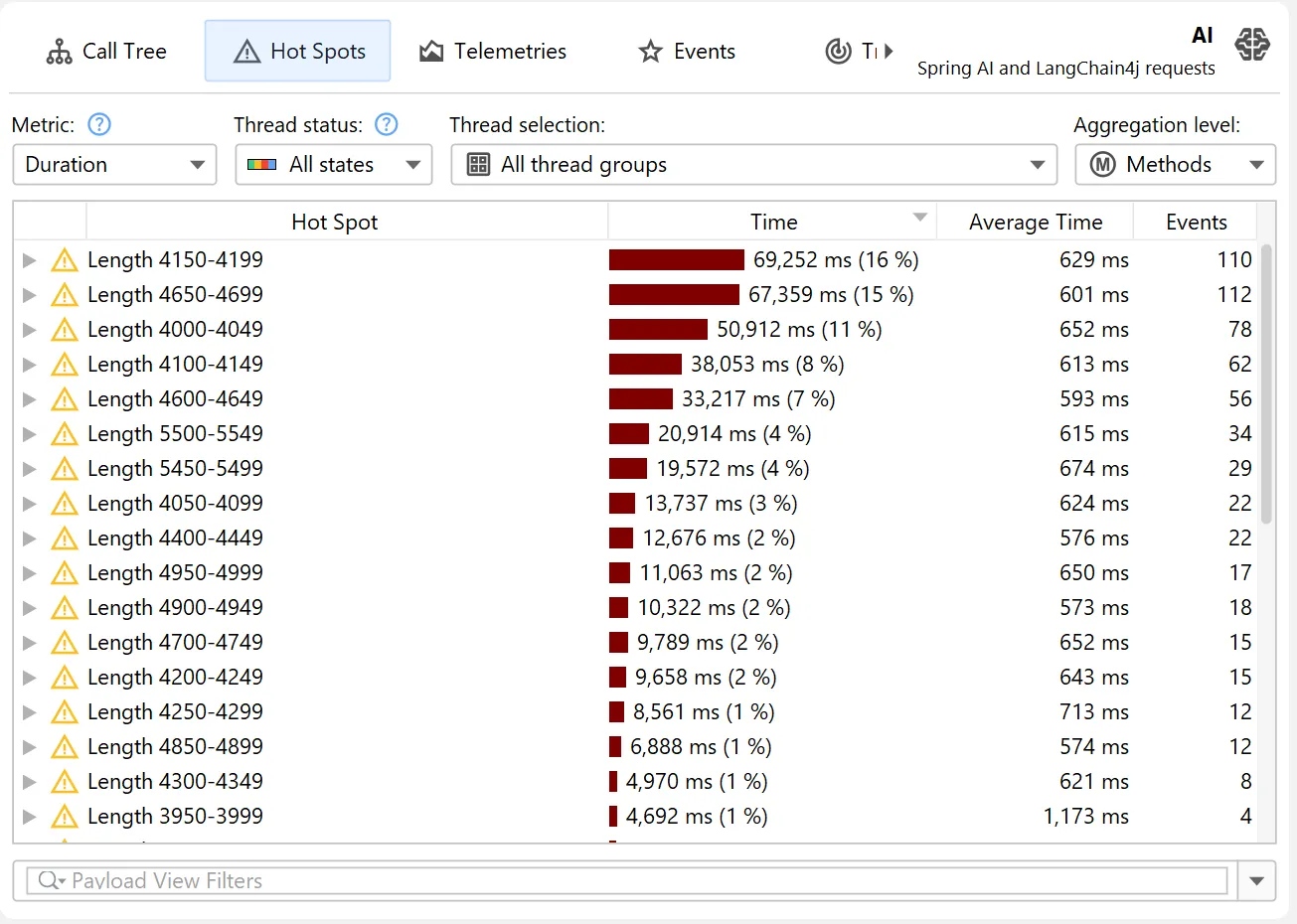Click the 69,252 ms (16 %) time value
1297x924 pixels.
click(x=836, y=260)
